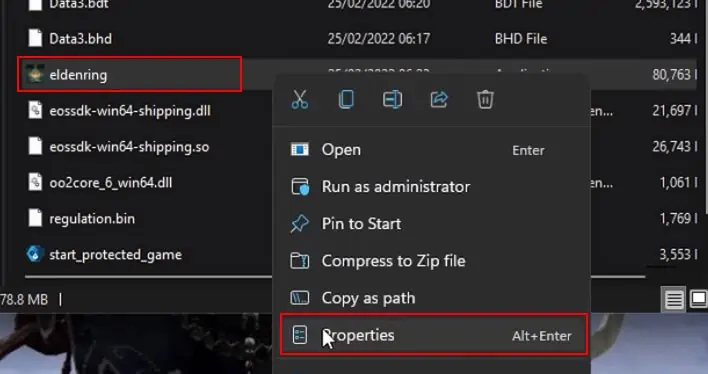The height and width of the screenshot is (374, 708).
Task: Click the 78.8 MB status bar text
Action: [24, 299]
